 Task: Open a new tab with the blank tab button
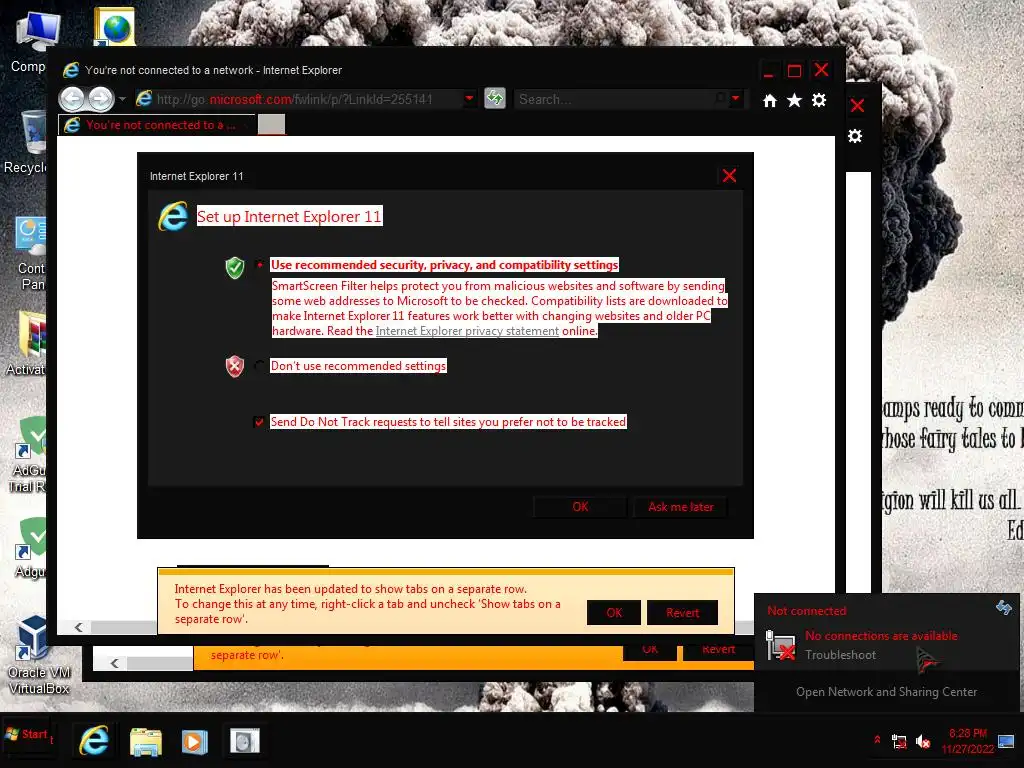271,124
